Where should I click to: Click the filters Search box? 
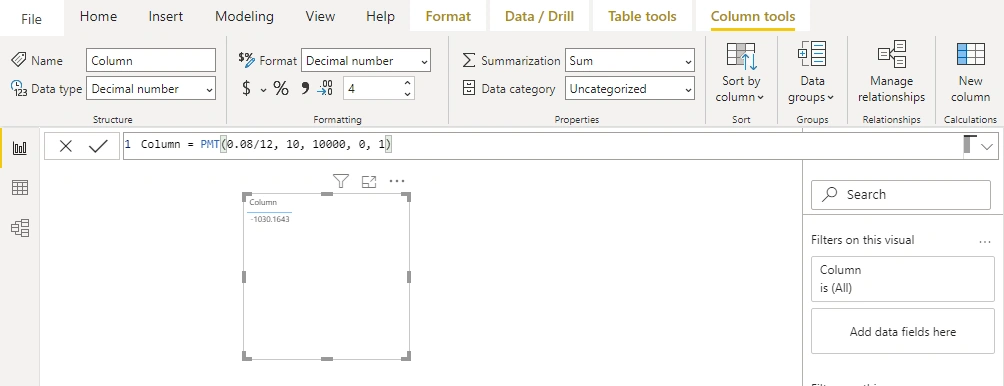pos(900,195)
